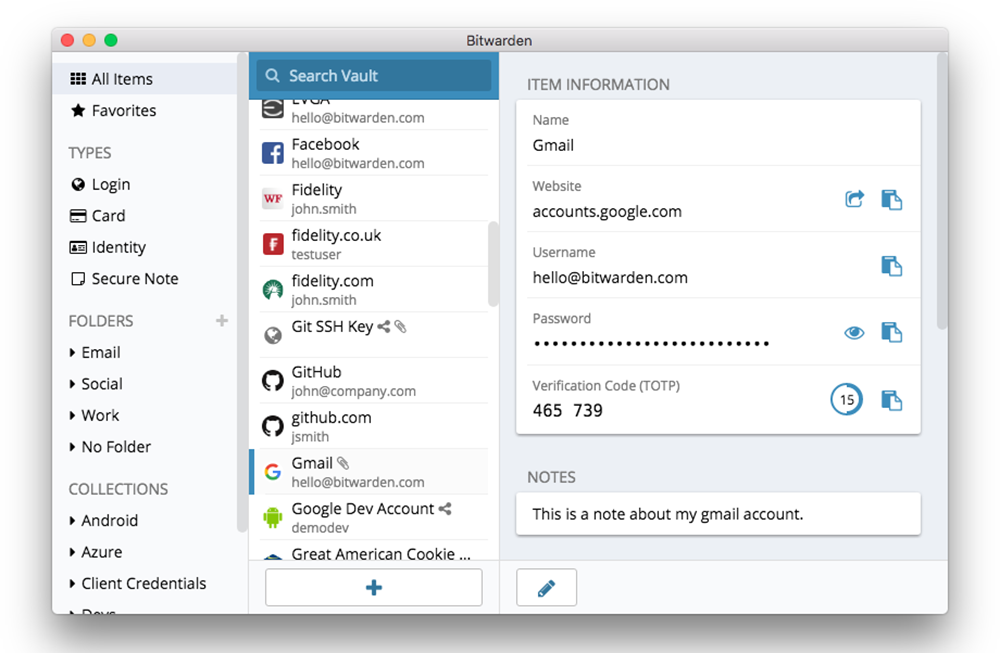
Task: Select All Items in sidebar
Action: tap(145, 78)
